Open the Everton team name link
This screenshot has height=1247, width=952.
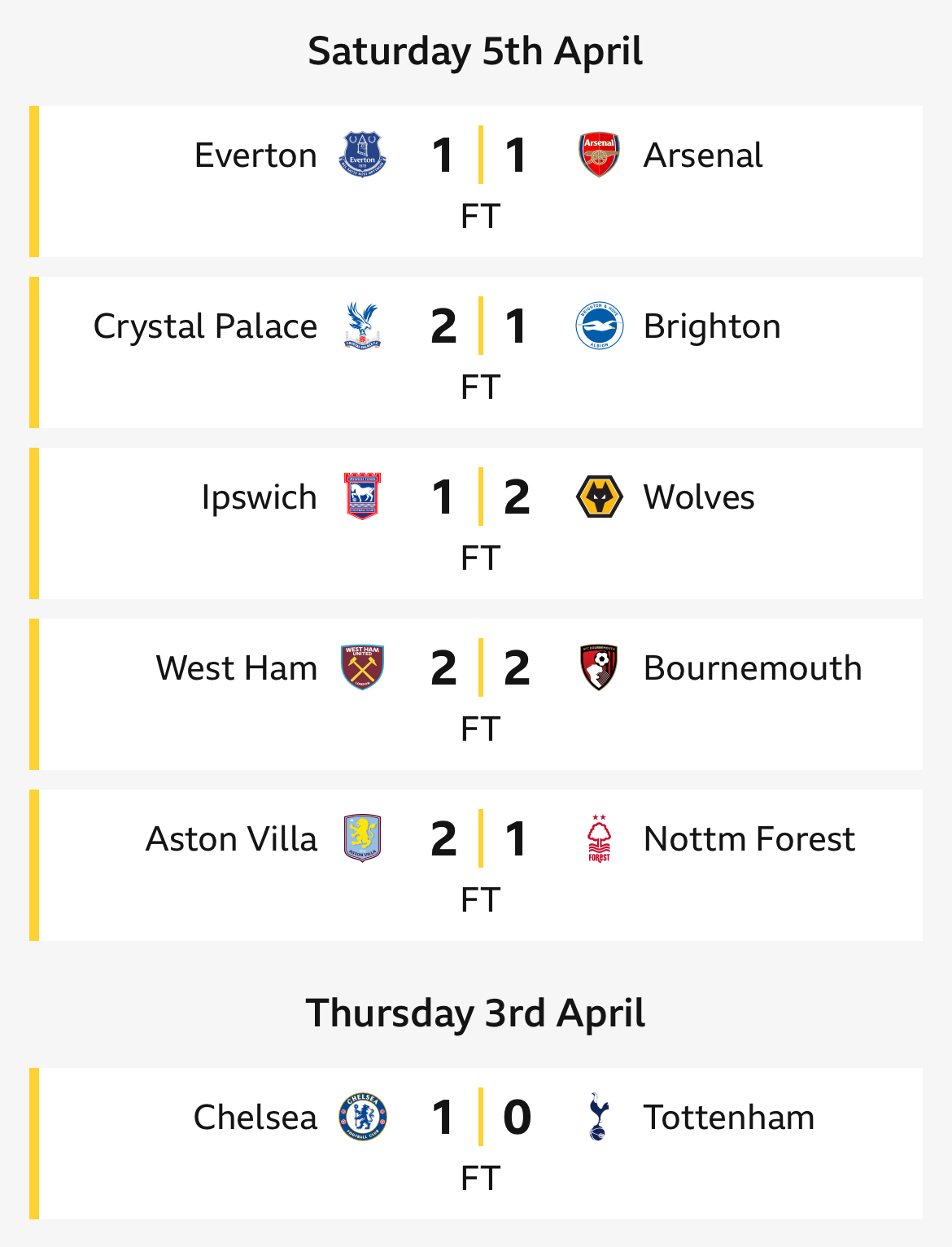255,155
